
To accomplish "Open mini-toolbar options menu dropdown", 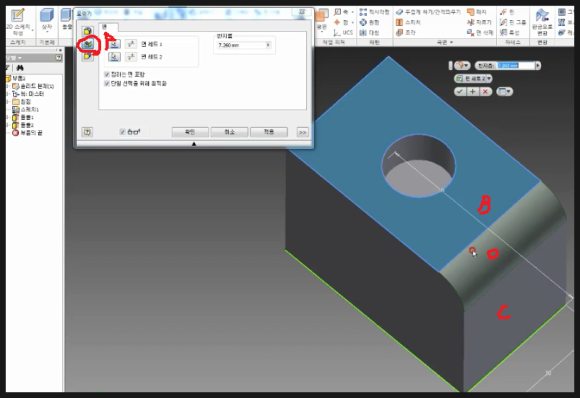I will pyautogui.click(x=505, y=91).
